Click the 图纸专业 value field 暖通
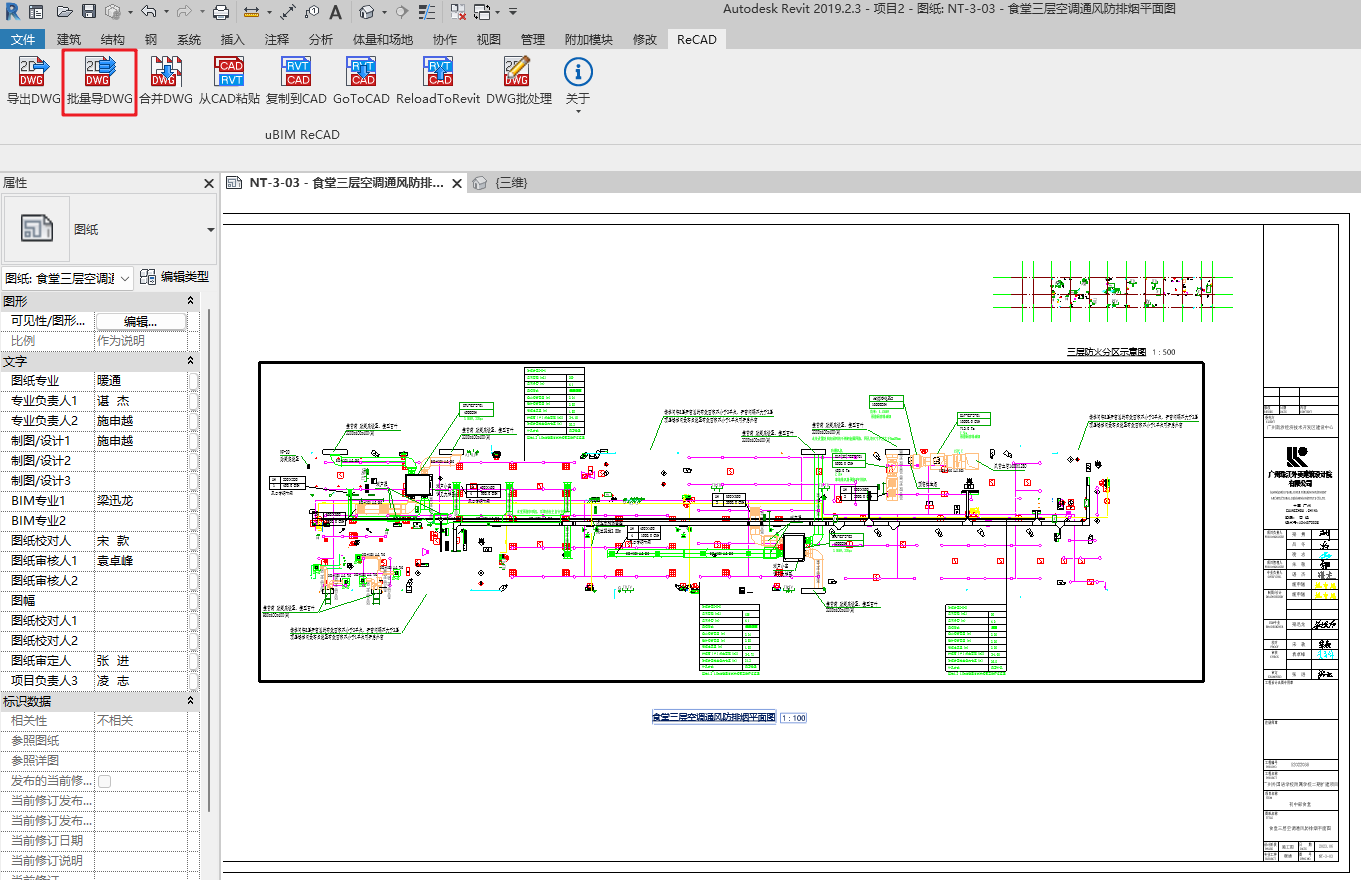Screen dimensions: 1361x880 coord(140,381)
